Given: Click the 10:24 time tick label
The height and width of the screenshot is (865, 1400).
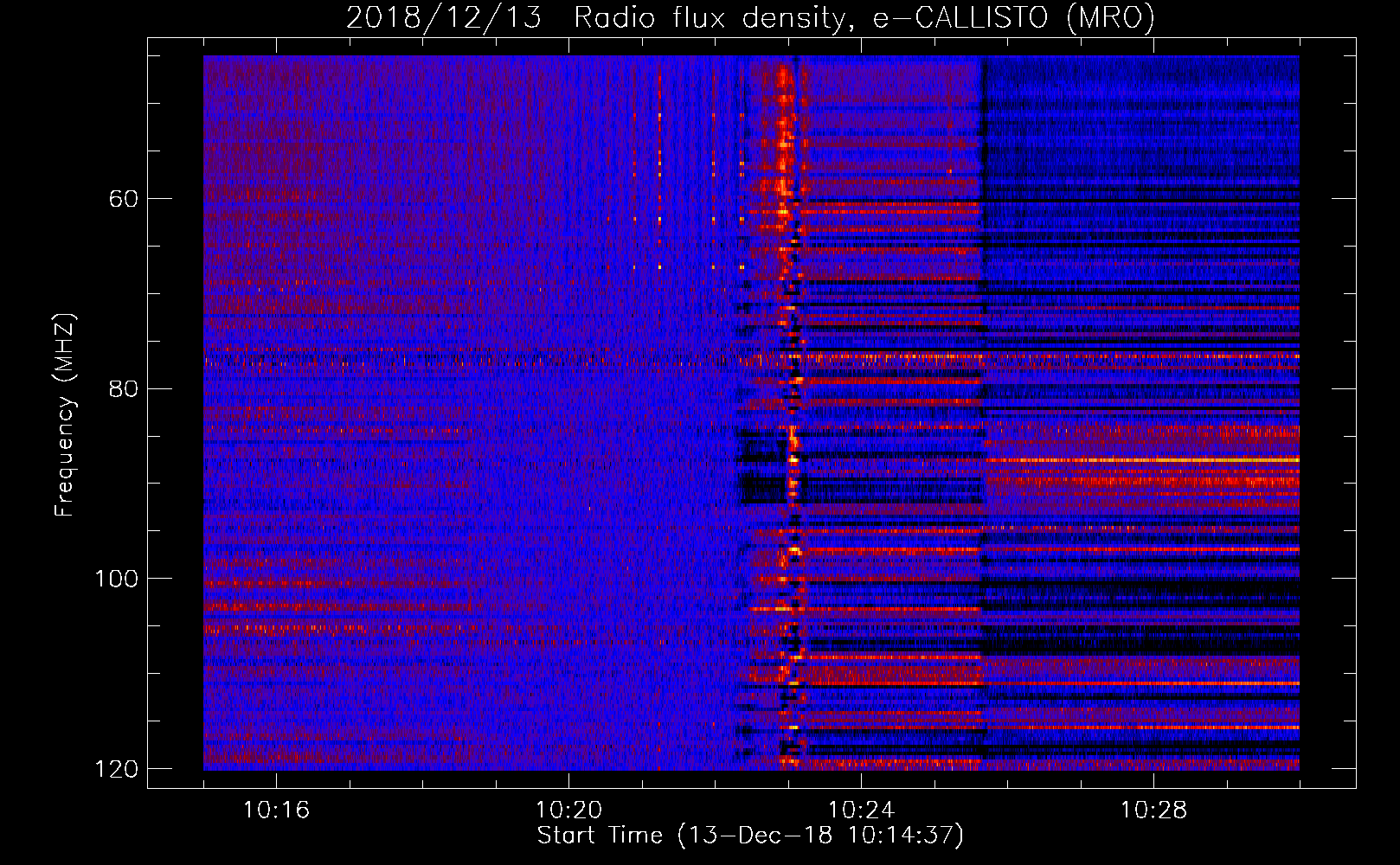Looking at the screenshot, I should click(861, 811).
